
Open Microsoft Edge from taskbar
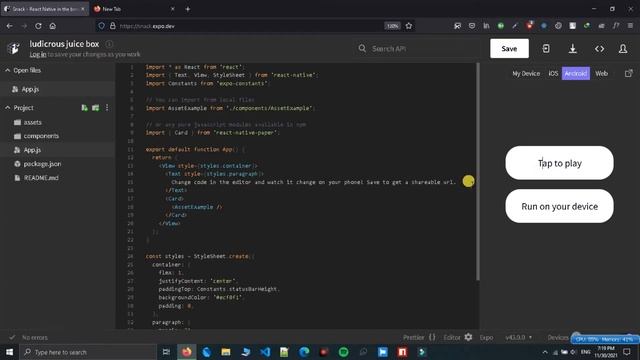[x=304, y=352]
